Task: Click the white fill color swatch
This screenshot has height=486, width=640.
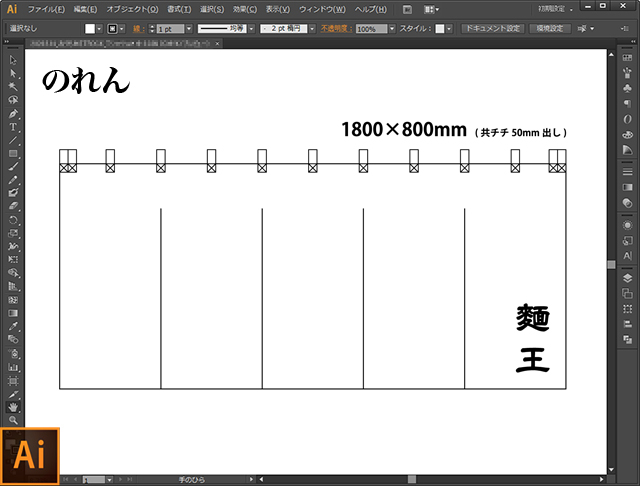Action: pos(90,29)
